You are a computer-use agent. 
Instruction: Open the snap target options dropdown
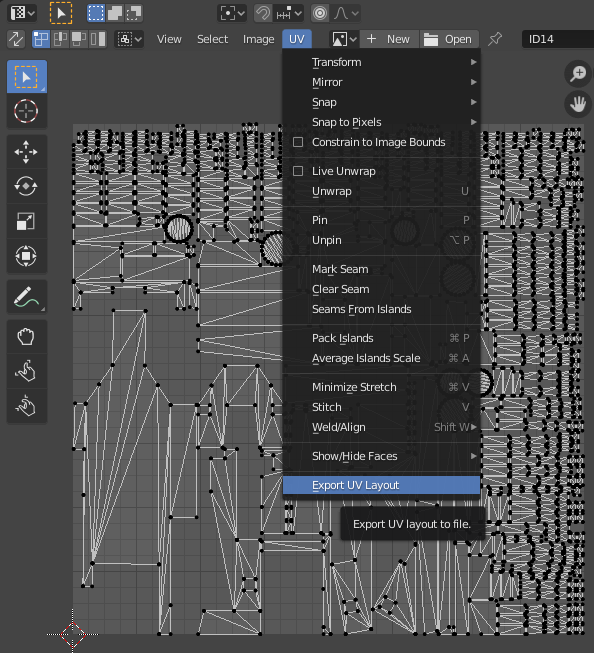(x=289, y=13)
